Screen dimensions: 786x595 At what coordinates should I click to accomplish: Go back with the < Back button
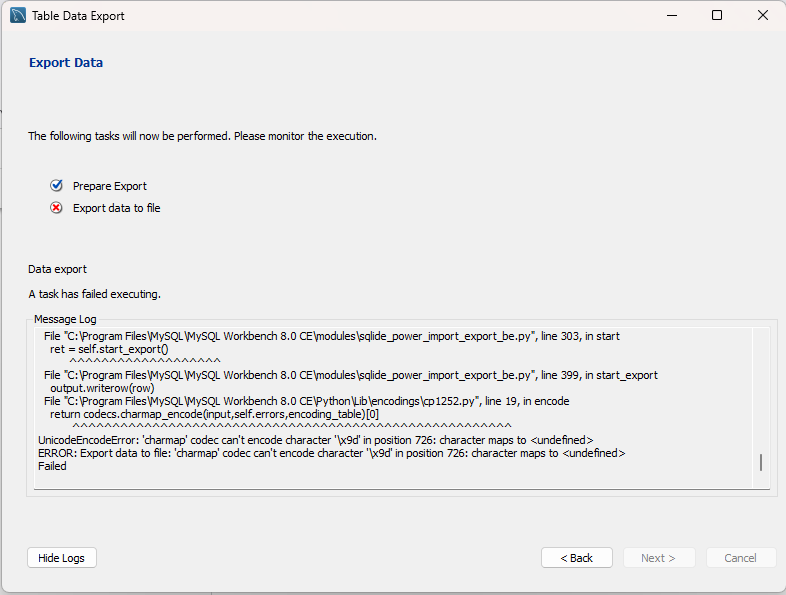coord(576,558)
